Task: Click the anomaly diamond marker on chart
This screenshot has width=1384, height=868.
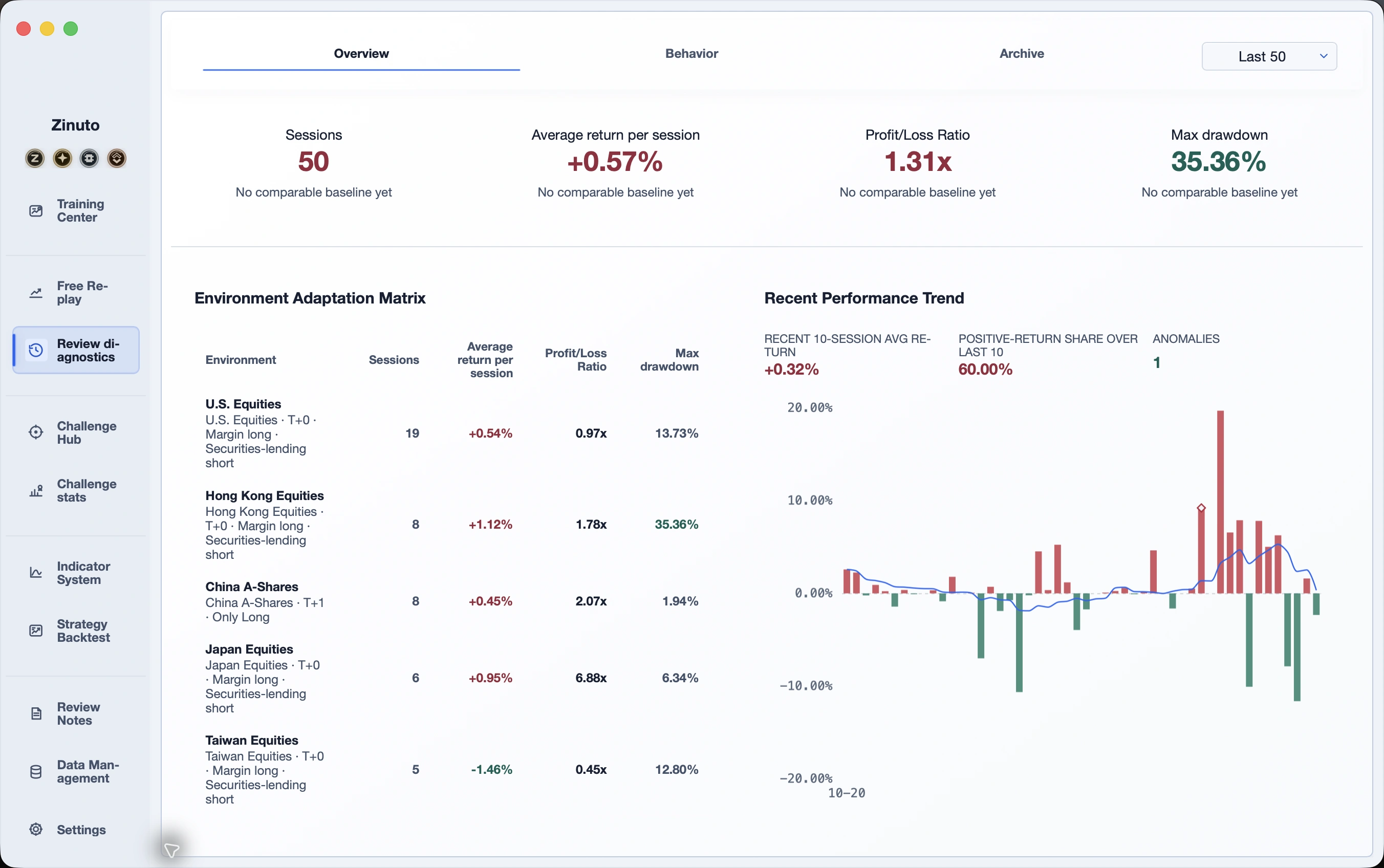Action: pyautogui.click(x=1201, y=508)
